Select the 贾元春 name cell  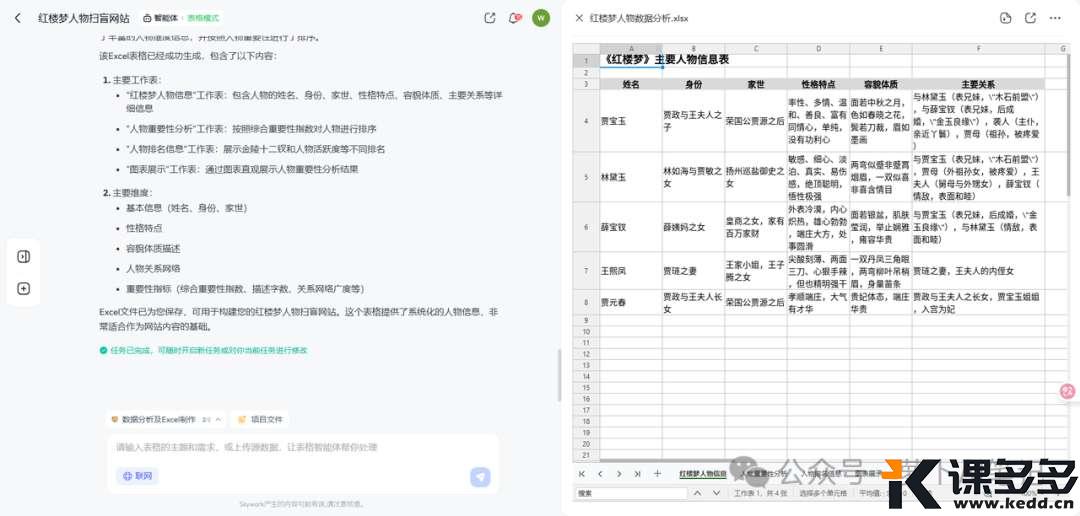click(631, 302)
